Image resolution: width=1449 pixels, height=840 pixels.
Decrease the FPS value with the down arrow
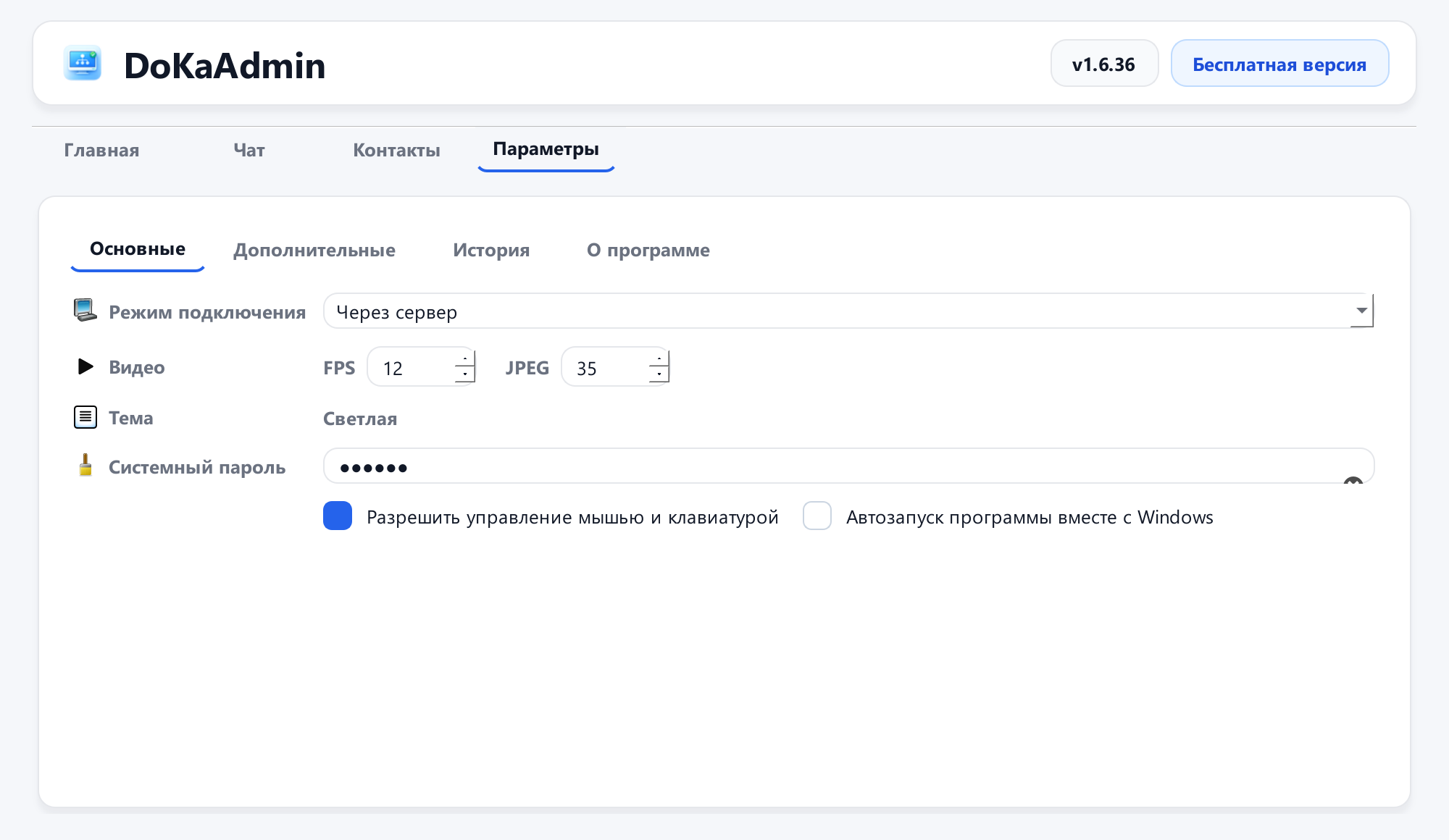pos(465,374)
